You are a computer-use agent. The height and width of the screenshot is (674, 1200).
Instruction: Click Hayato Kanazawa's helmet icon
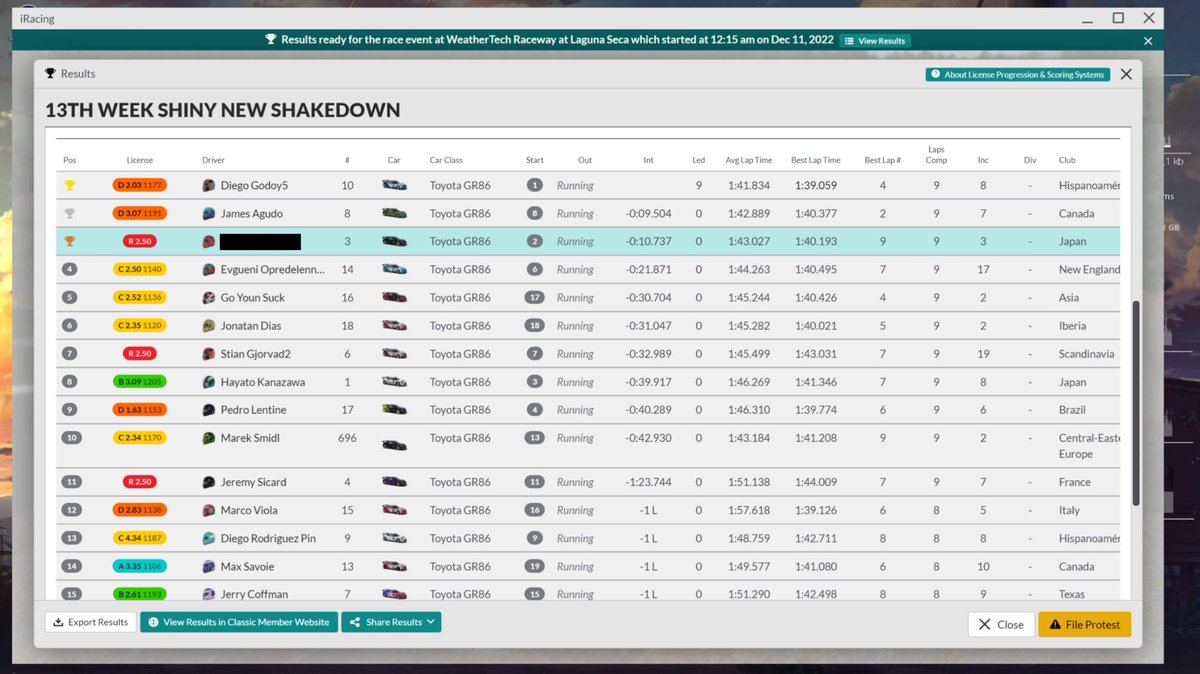pyautogui.click(x=209, y=381)
